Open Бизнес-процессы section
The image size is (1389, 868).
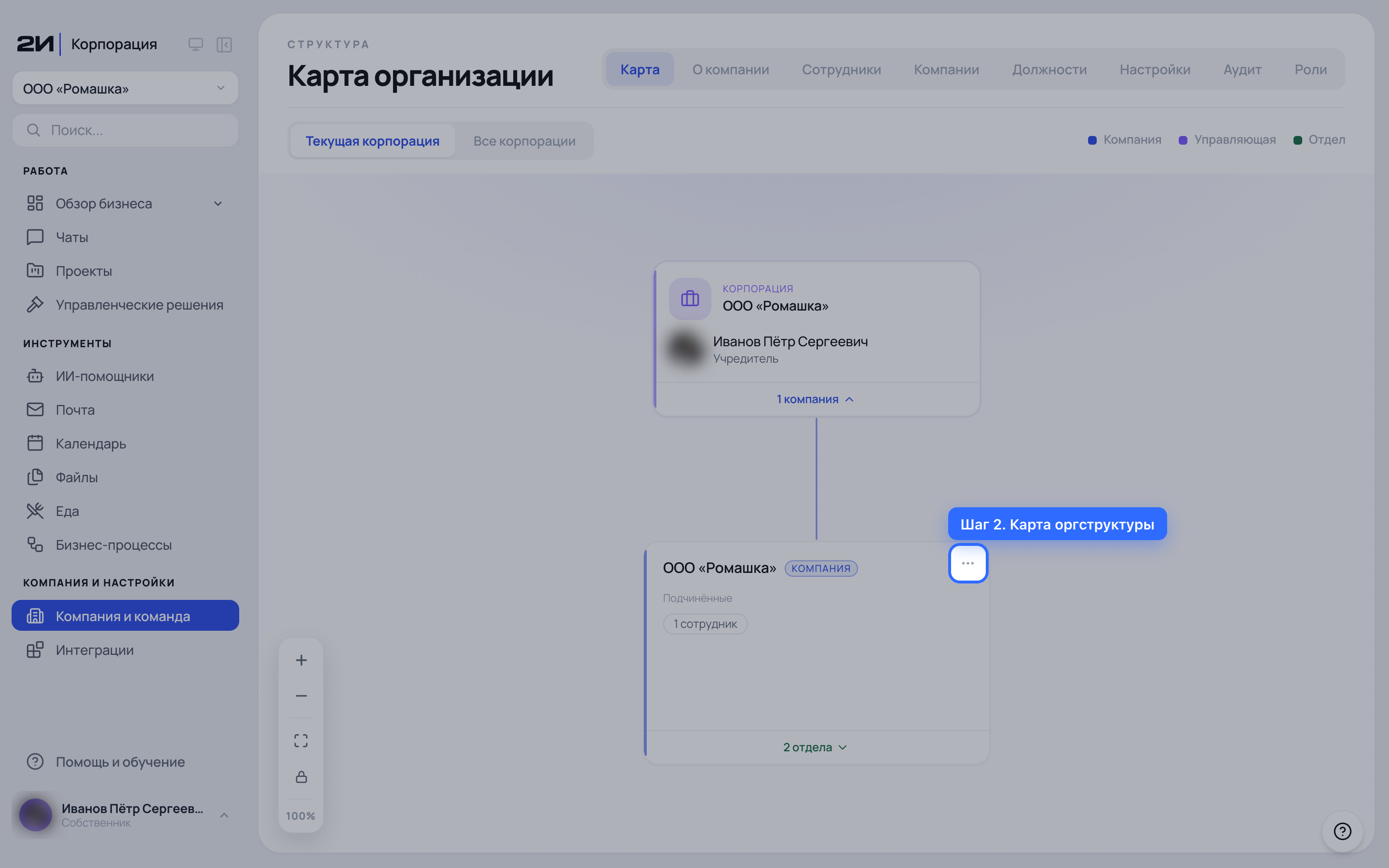click(125, 545)
